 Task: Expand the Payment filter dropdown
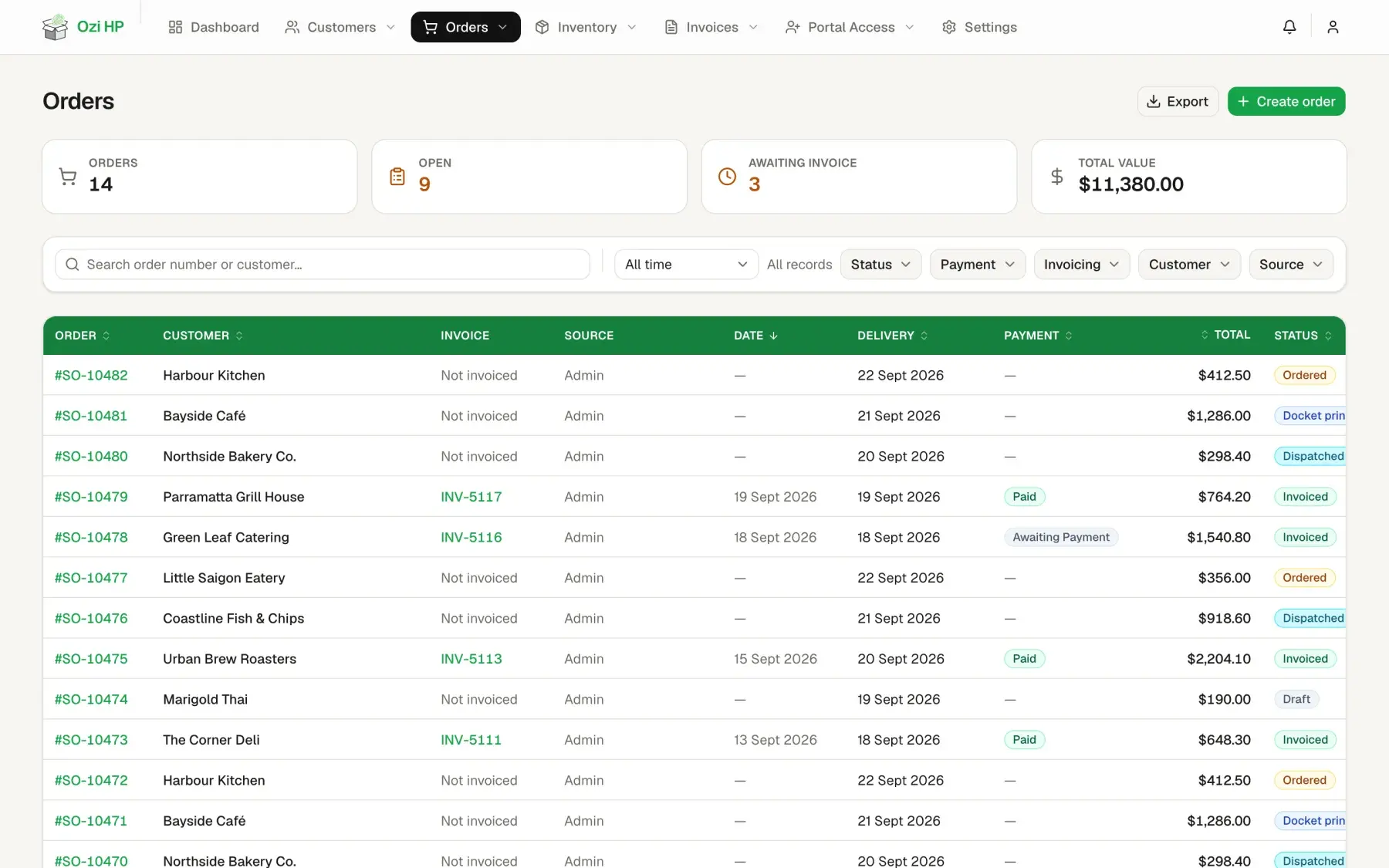[x=977, y=265]
